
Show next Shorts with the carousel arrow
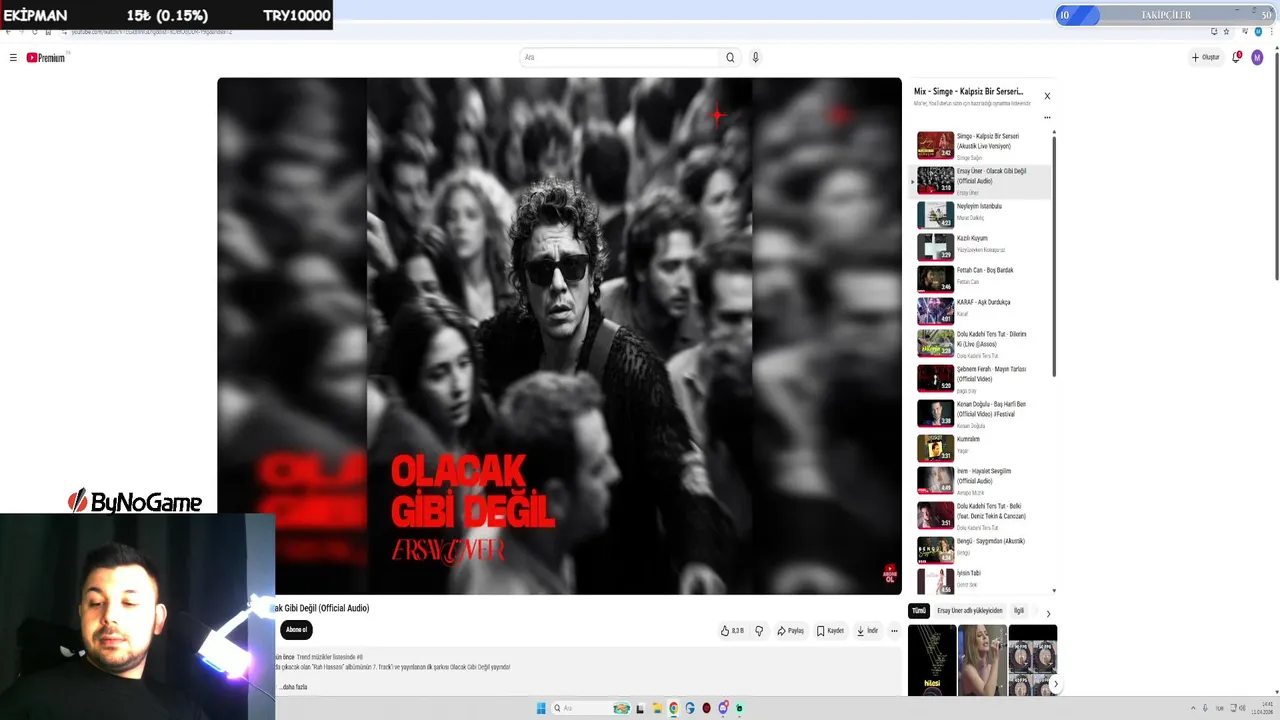1055,684
